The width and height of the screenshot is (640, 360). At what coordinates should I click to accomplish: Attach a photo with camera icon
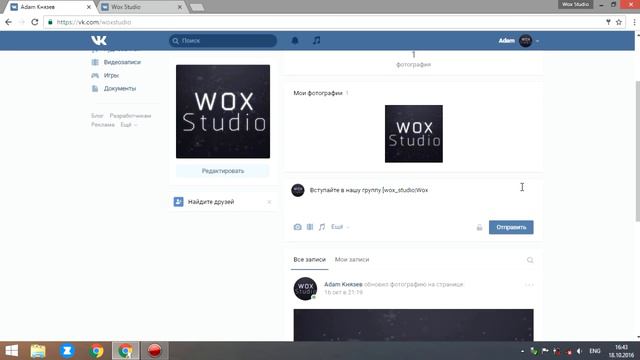click(x=298, y=227)
